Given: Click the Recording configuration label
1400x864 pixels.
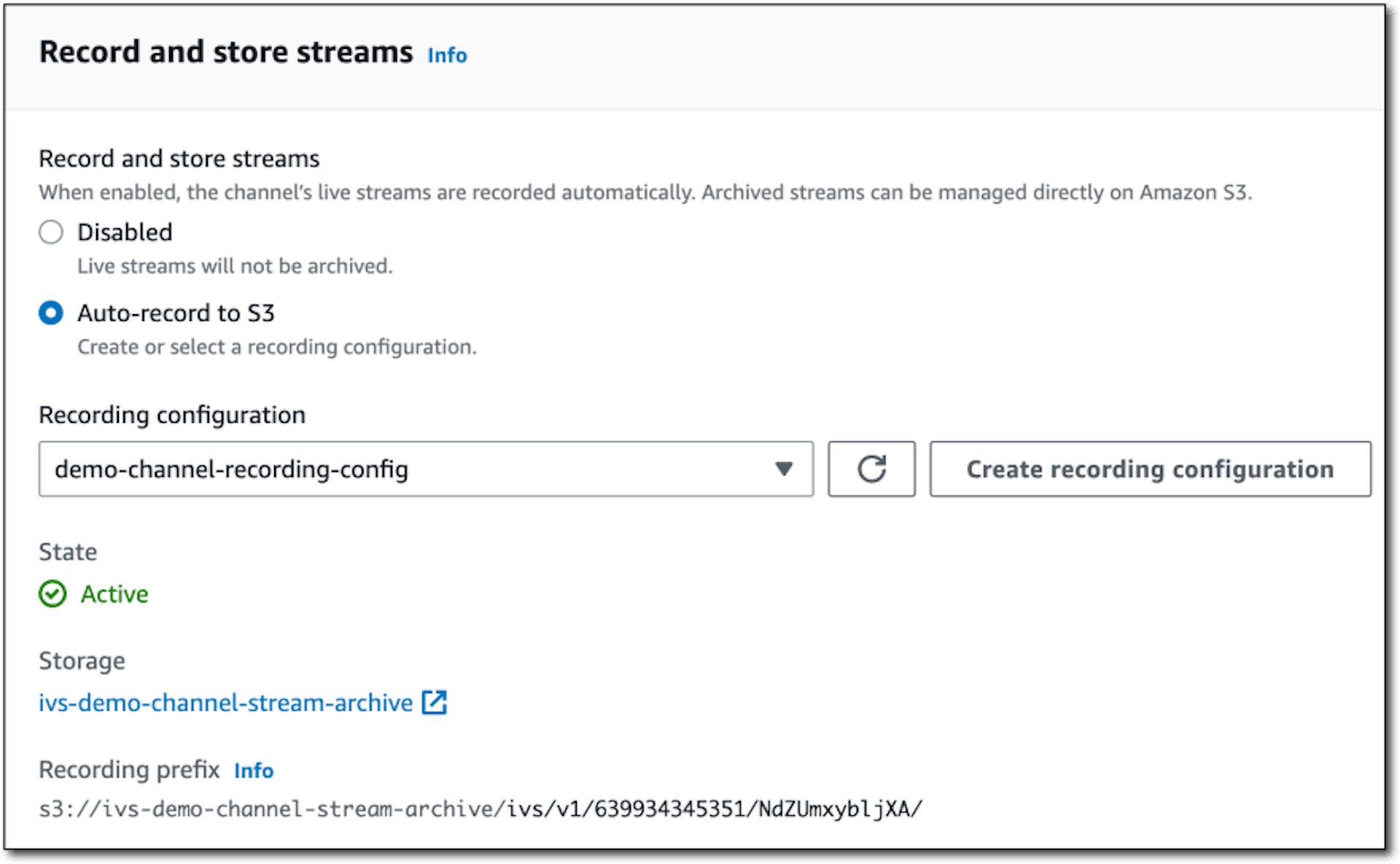Looking at the screenshot, I should coord(172,415).
